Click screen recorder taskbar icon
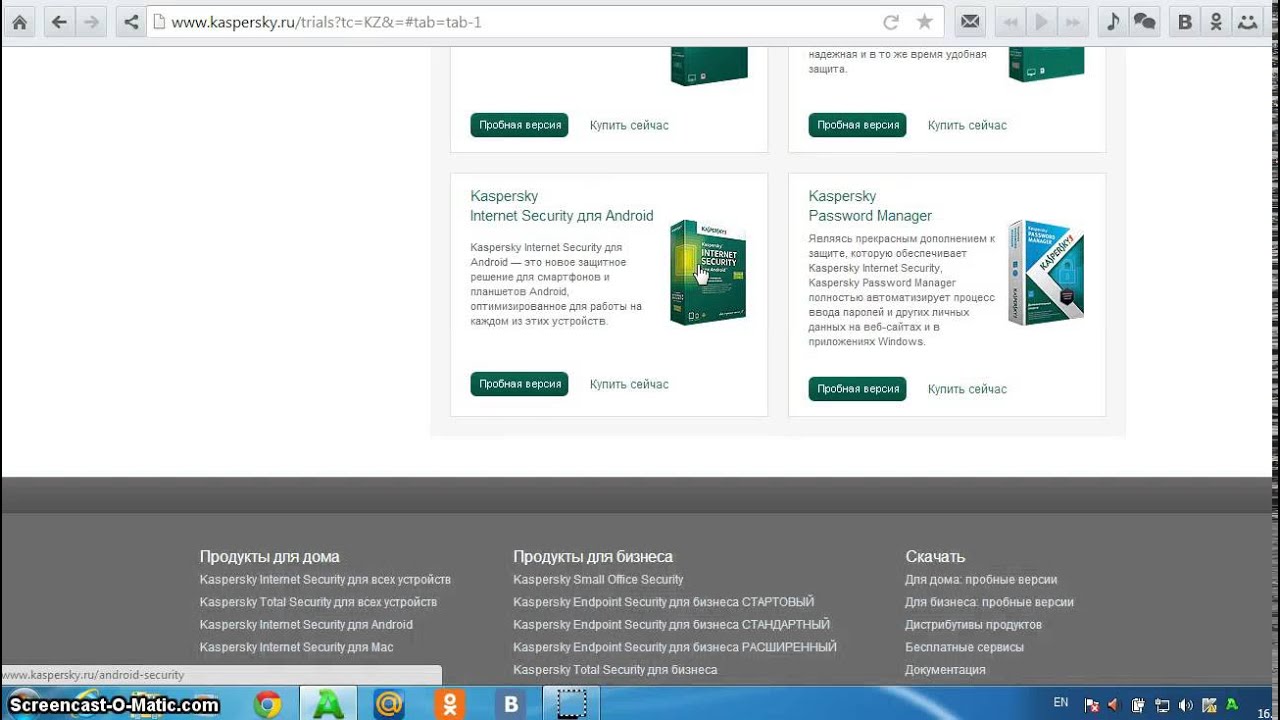The height and width of the screenshot is (720, 1280). [572, 705]
